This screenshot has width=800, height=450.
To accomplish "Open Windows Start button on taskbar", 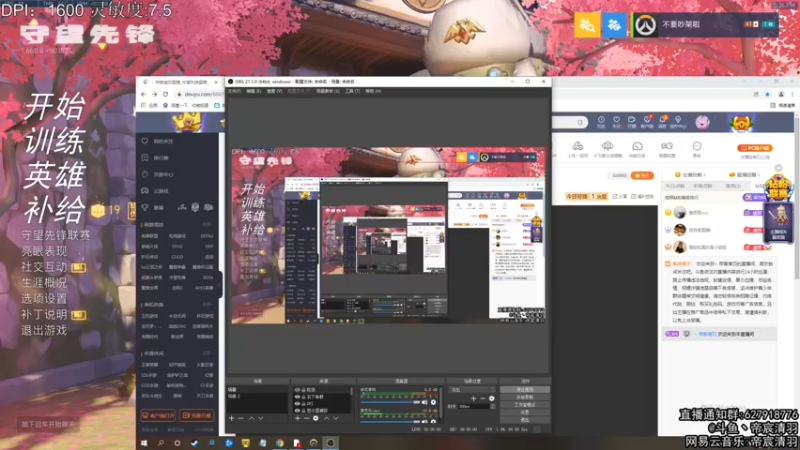I will [144, 443].
